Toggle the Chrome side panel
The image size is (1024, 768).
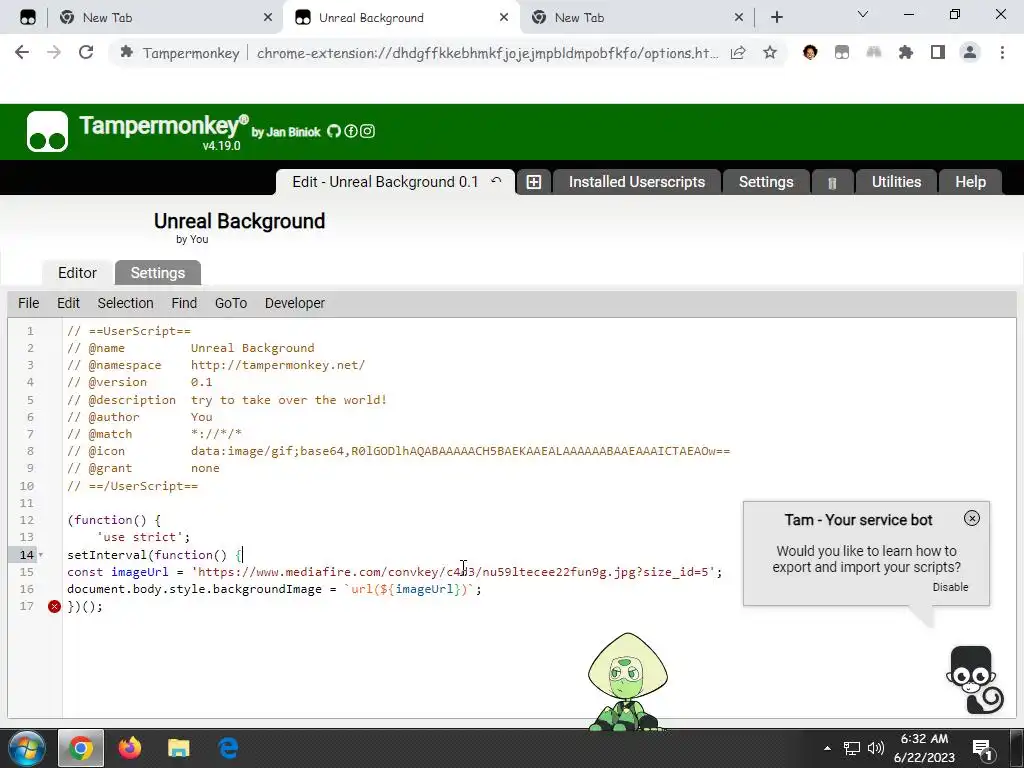[x=938, y=53]
